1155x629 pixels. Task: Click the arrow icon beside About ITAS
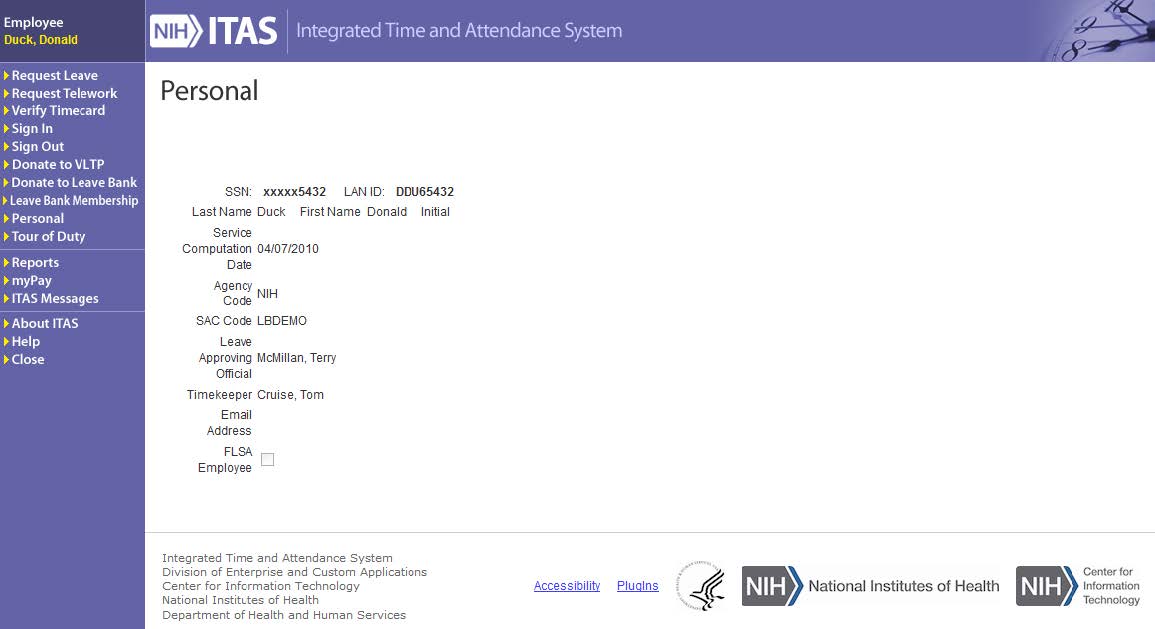(6, 323)
